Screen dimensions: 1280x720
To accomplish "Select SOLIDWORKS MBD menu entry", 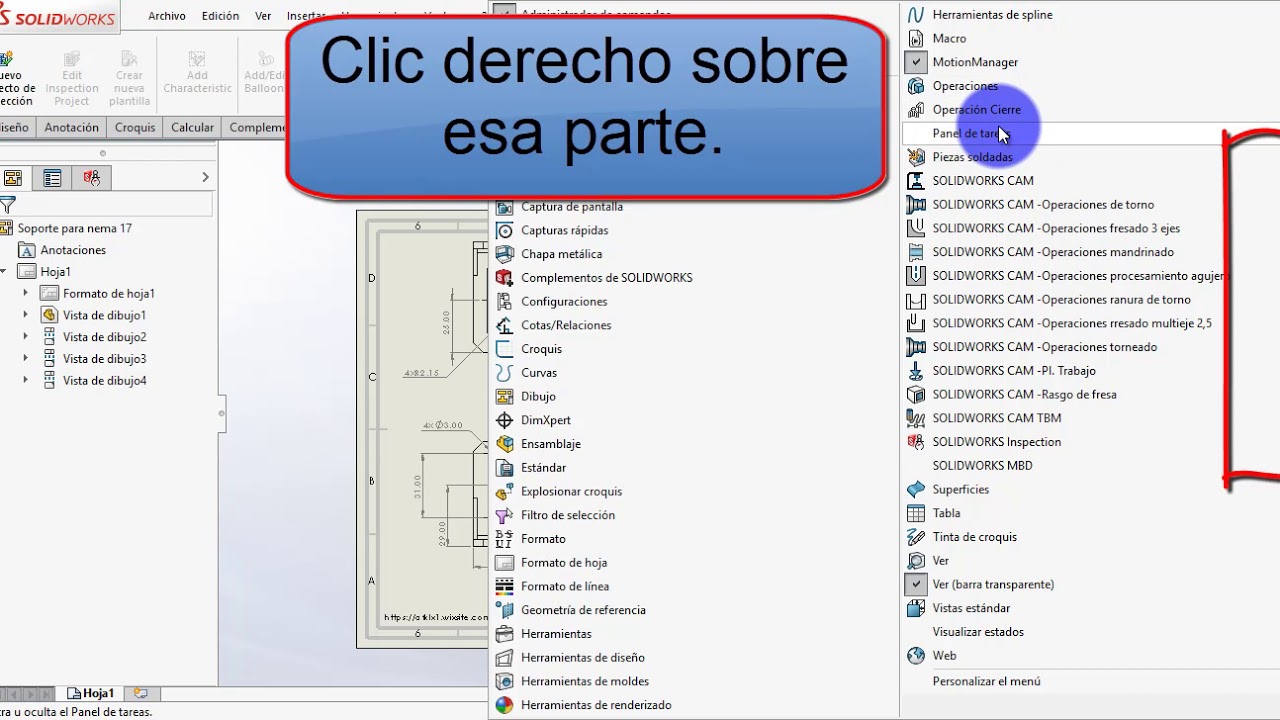I will pyautogui.click(x=982, y=466).
